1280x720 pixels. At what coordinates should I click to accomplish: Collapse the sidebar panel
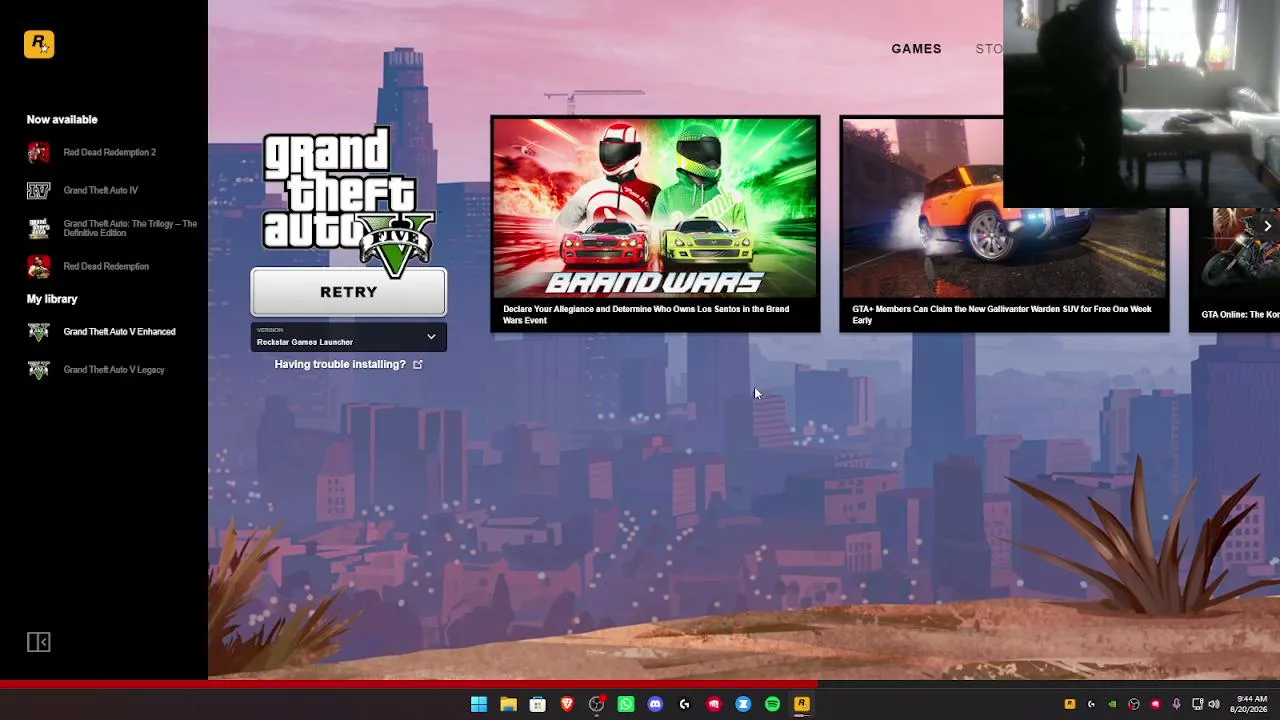[38, 642]
